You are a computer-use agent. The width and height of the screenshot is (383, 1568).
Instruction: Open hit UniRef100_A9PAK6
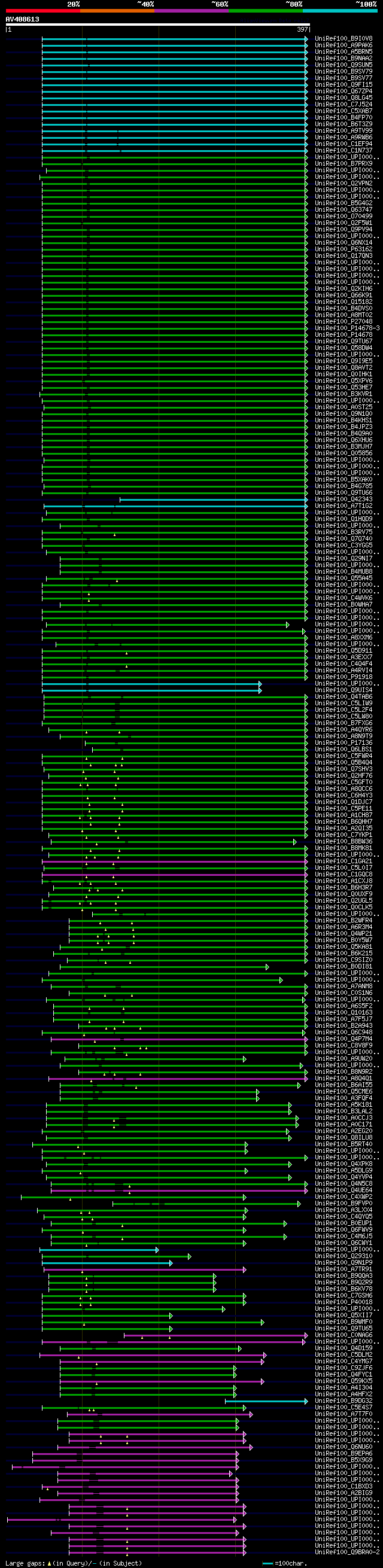click(x=344, y=45)
